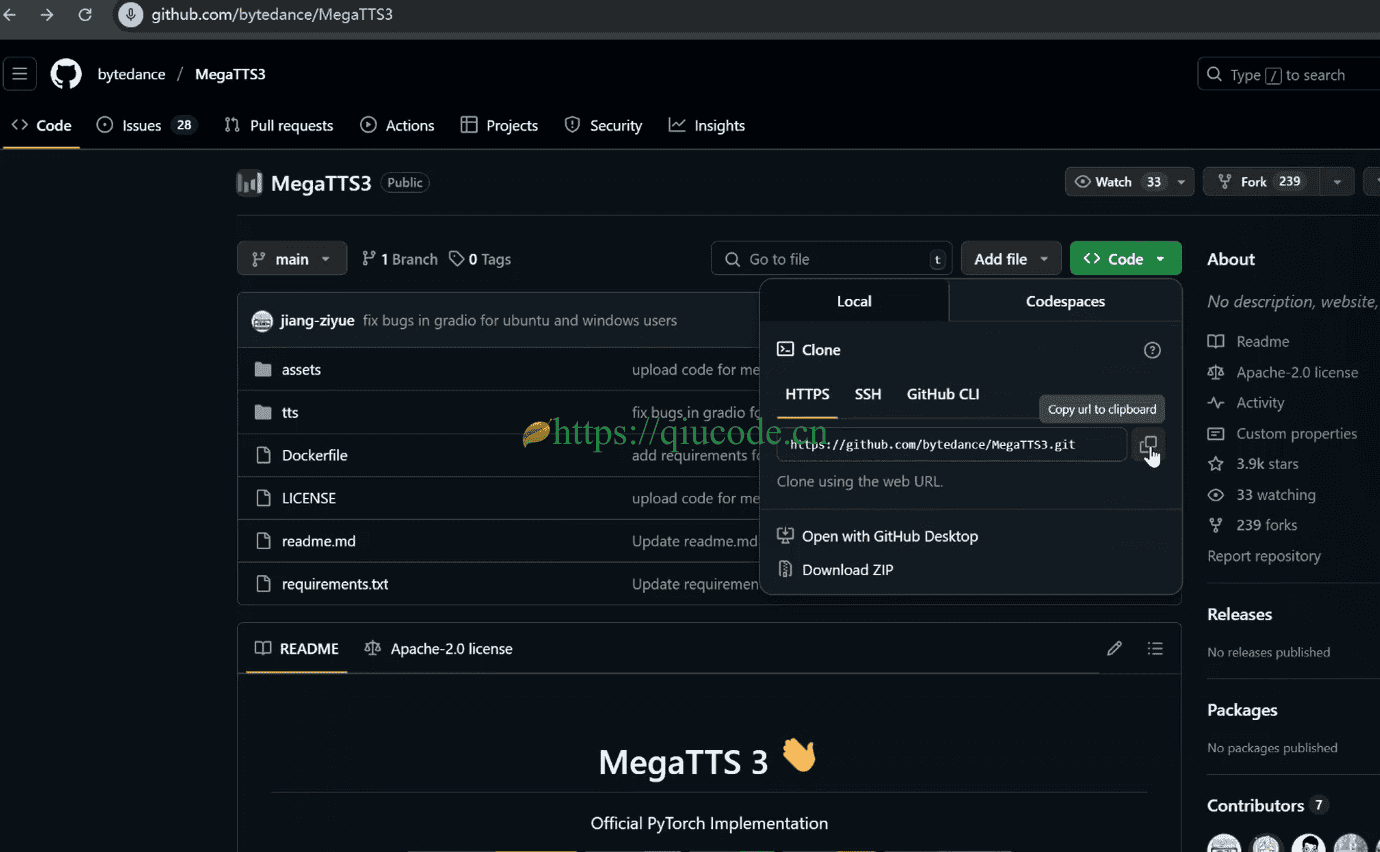Switch to the Codespaces tab
The image size is (1380, 852).
point(1065,301)
